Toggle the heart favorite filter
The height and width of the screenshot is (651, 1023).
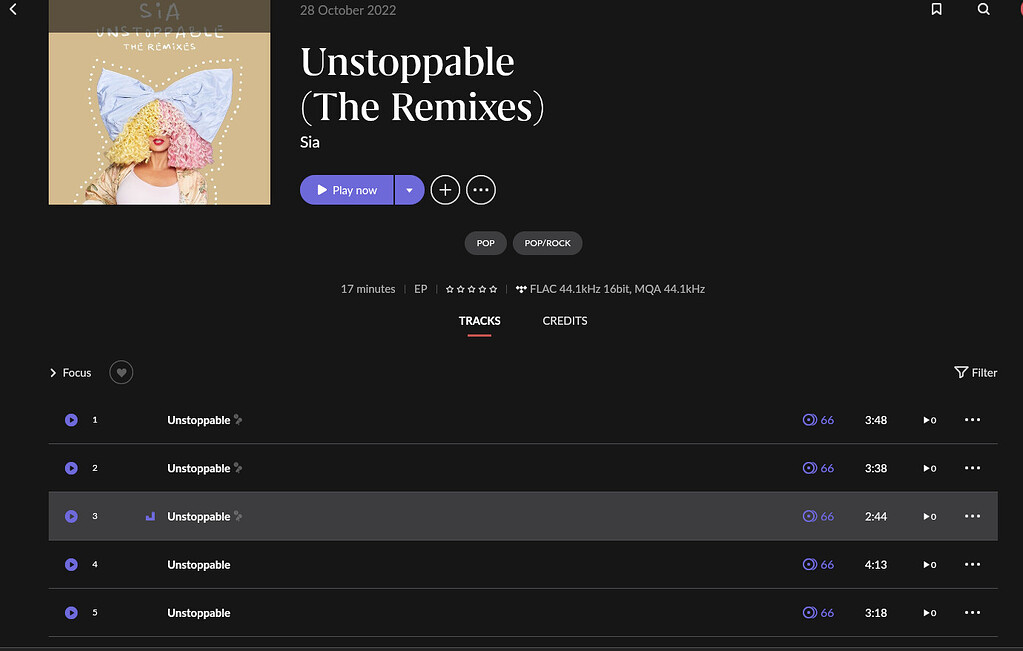pos(121,373)
